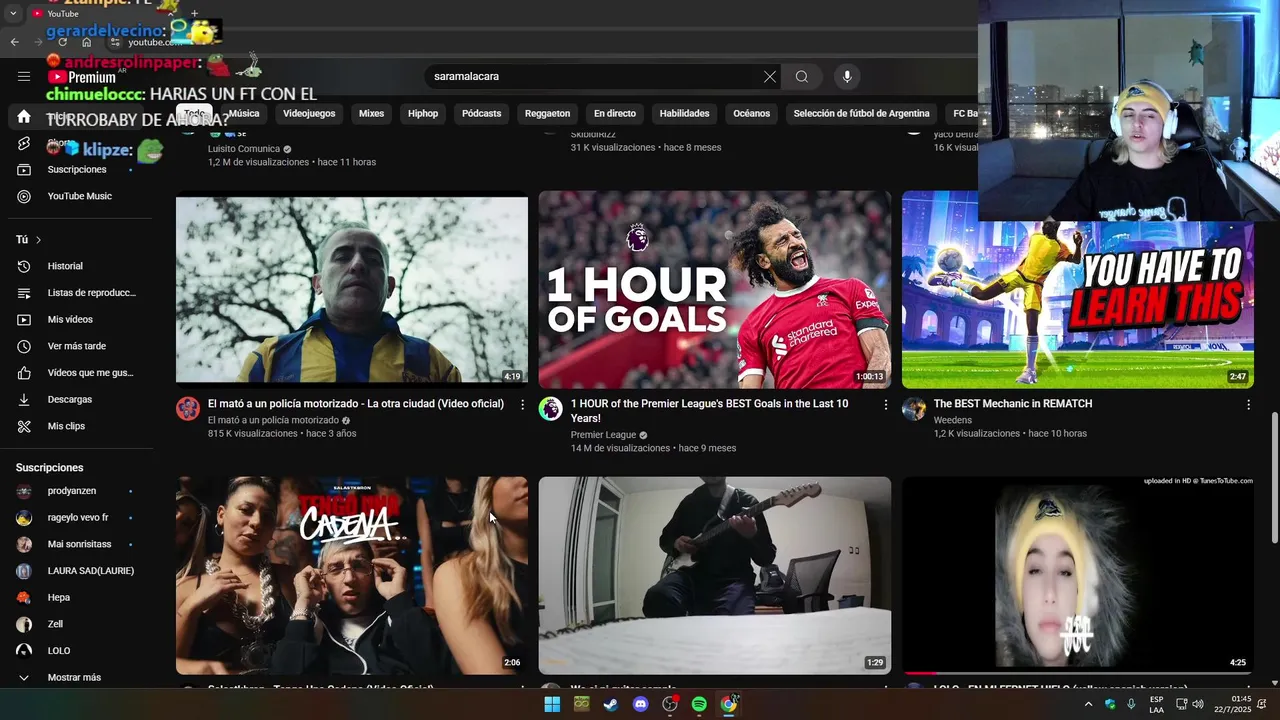The height and width of the screenshot is (720, 1280).
Task: Reload the page in the browser
Action: point(63,42)
